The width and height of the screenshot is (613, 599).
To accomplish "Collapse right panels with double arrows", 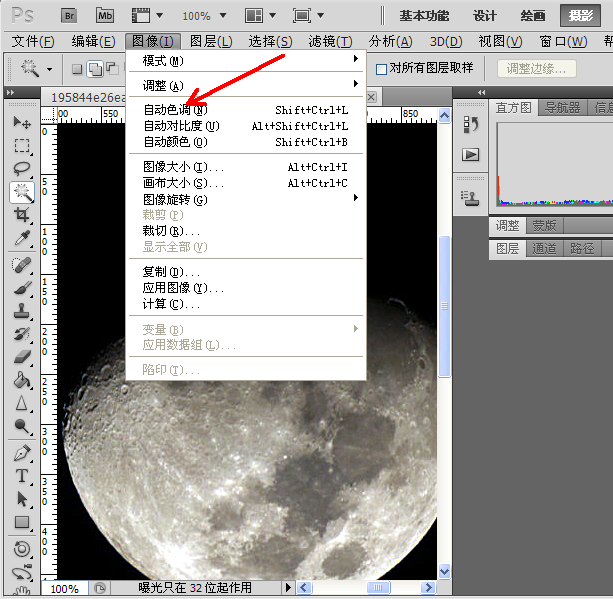I will pyautogui.click(x=482, y=93).
